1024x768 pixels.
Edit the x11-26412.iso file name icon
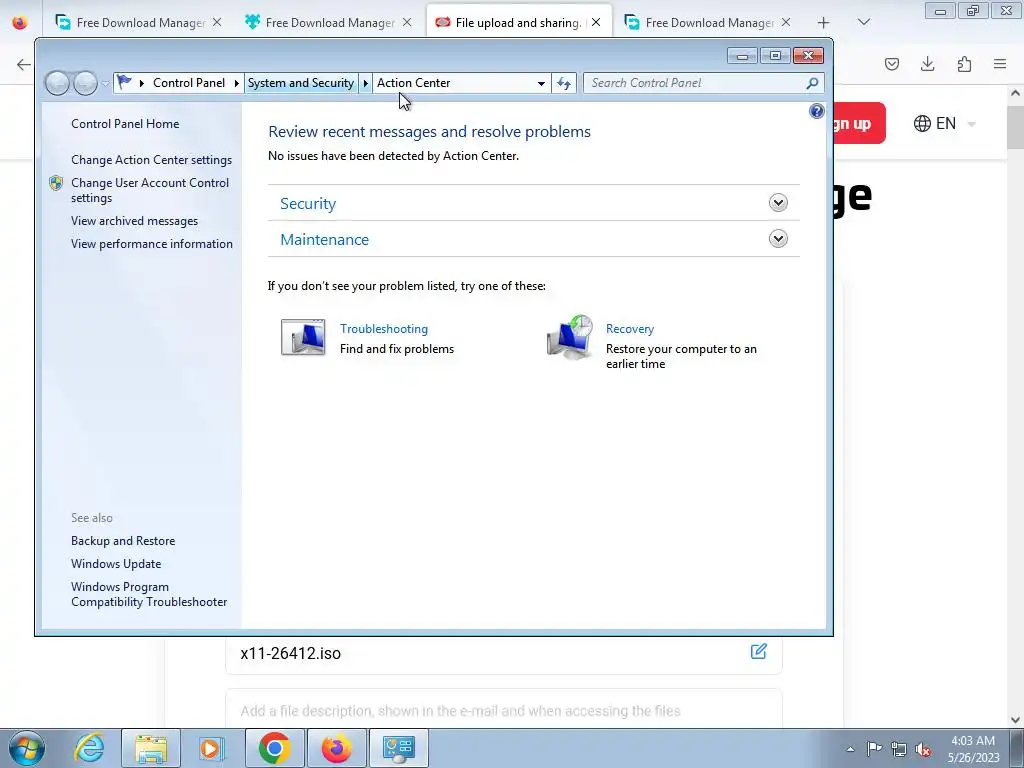[758, 651]
